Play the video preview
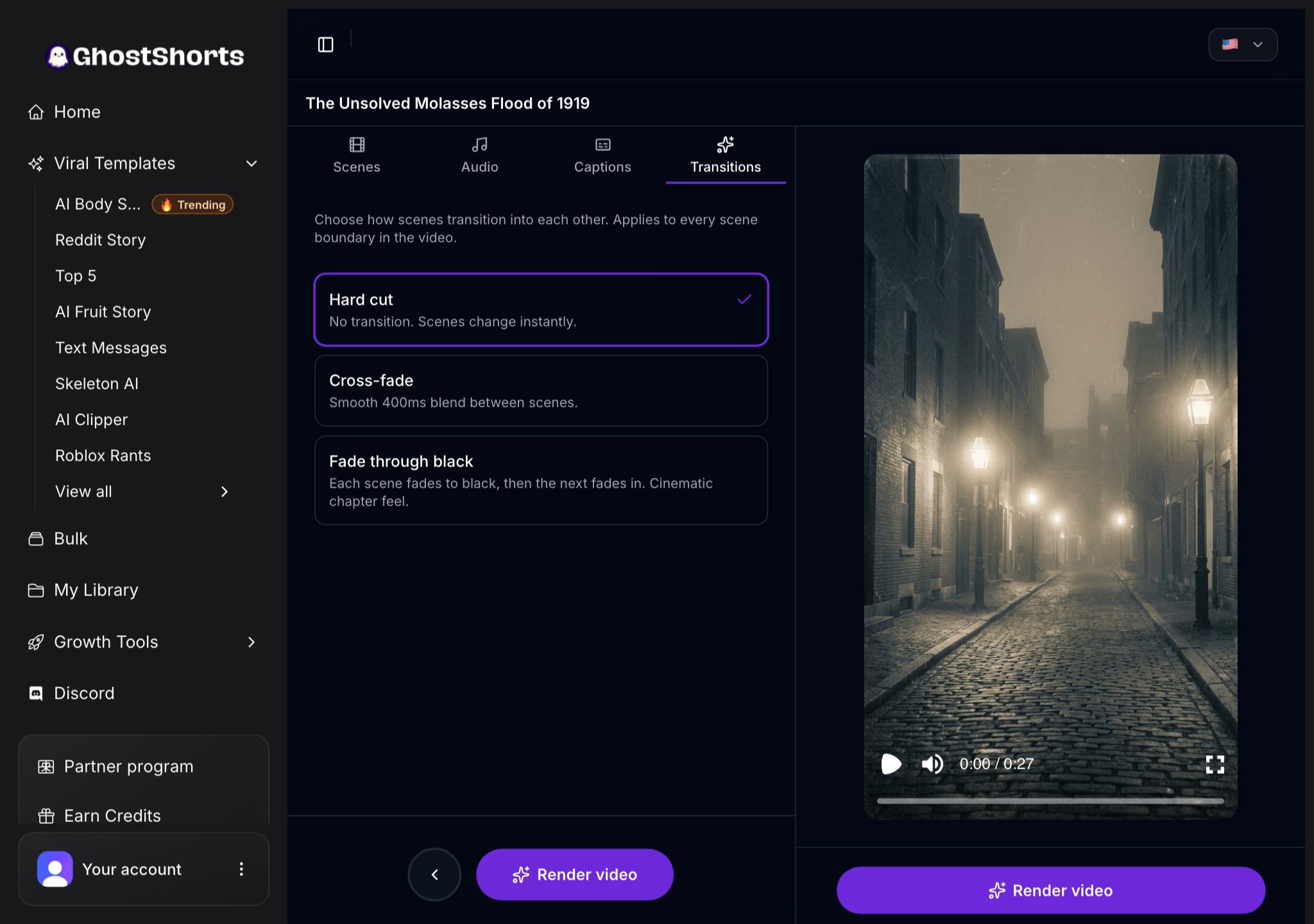This screenshot has height=924, width=1314. coord(891,764)
